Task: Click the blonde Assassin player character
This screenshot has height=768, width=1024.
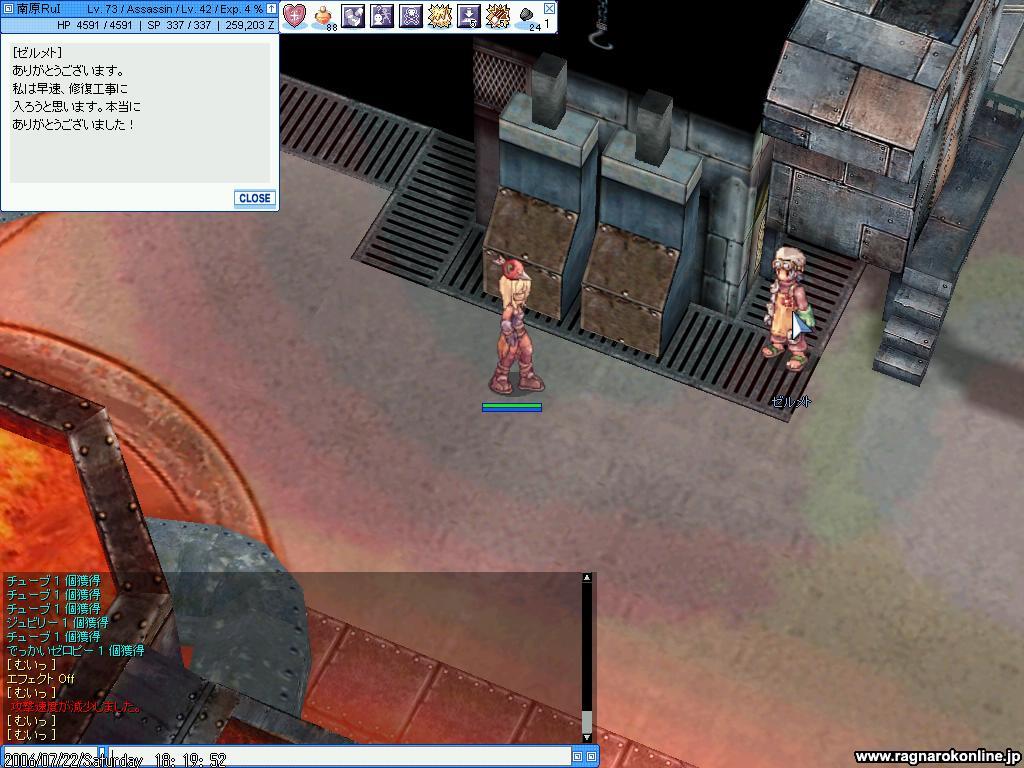Action: pyautogui.click(x=515, y=327)
